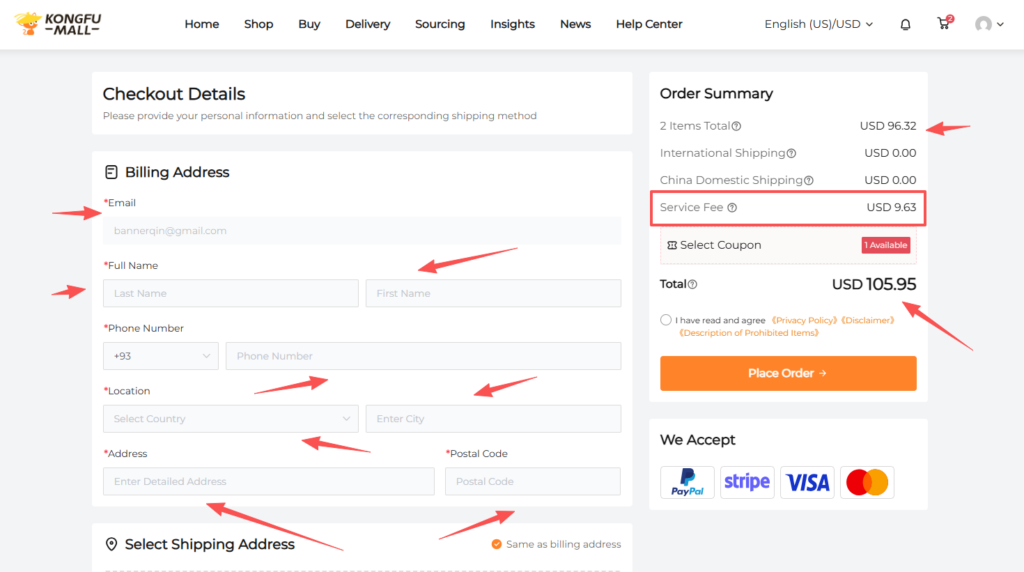Open the +93 phone country code dropdown

pos(160,356)
